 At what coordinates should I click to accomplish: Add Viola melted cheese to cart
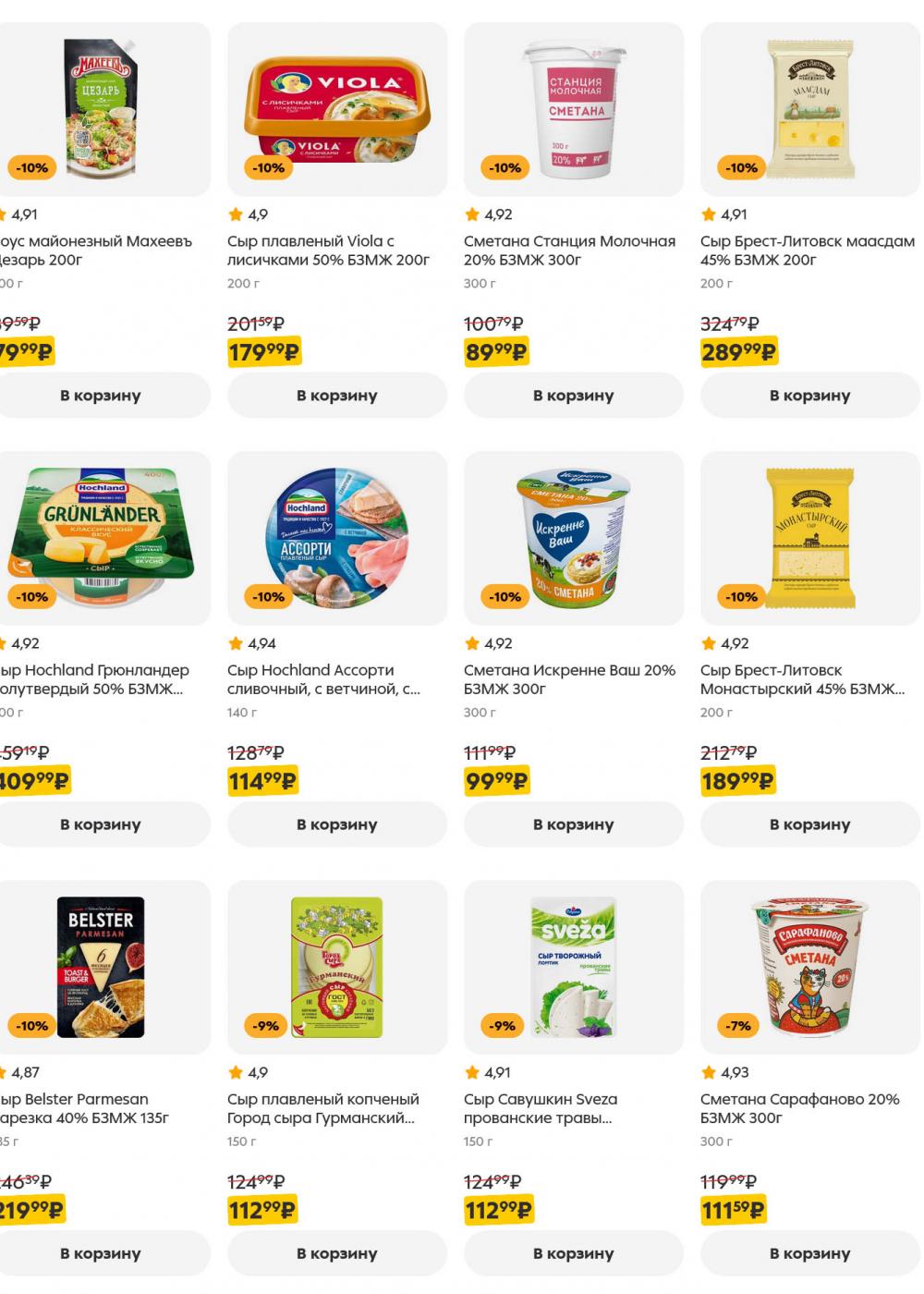click(x=337, y=396)
